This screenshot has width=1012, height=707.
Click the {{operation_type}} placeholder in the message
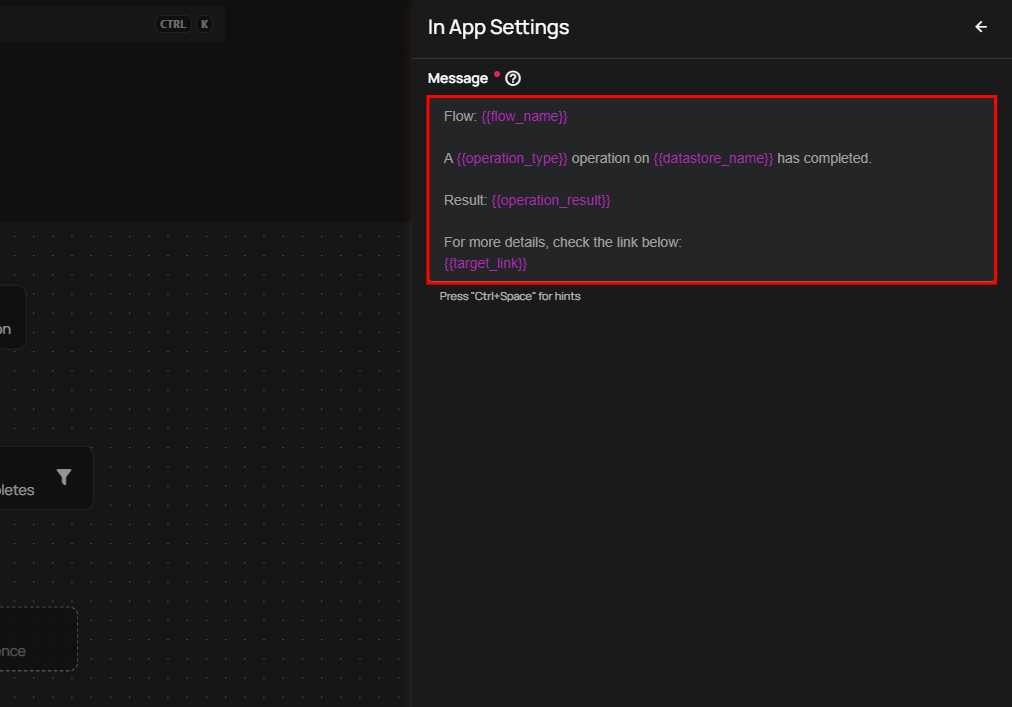[x=511, y=158]
